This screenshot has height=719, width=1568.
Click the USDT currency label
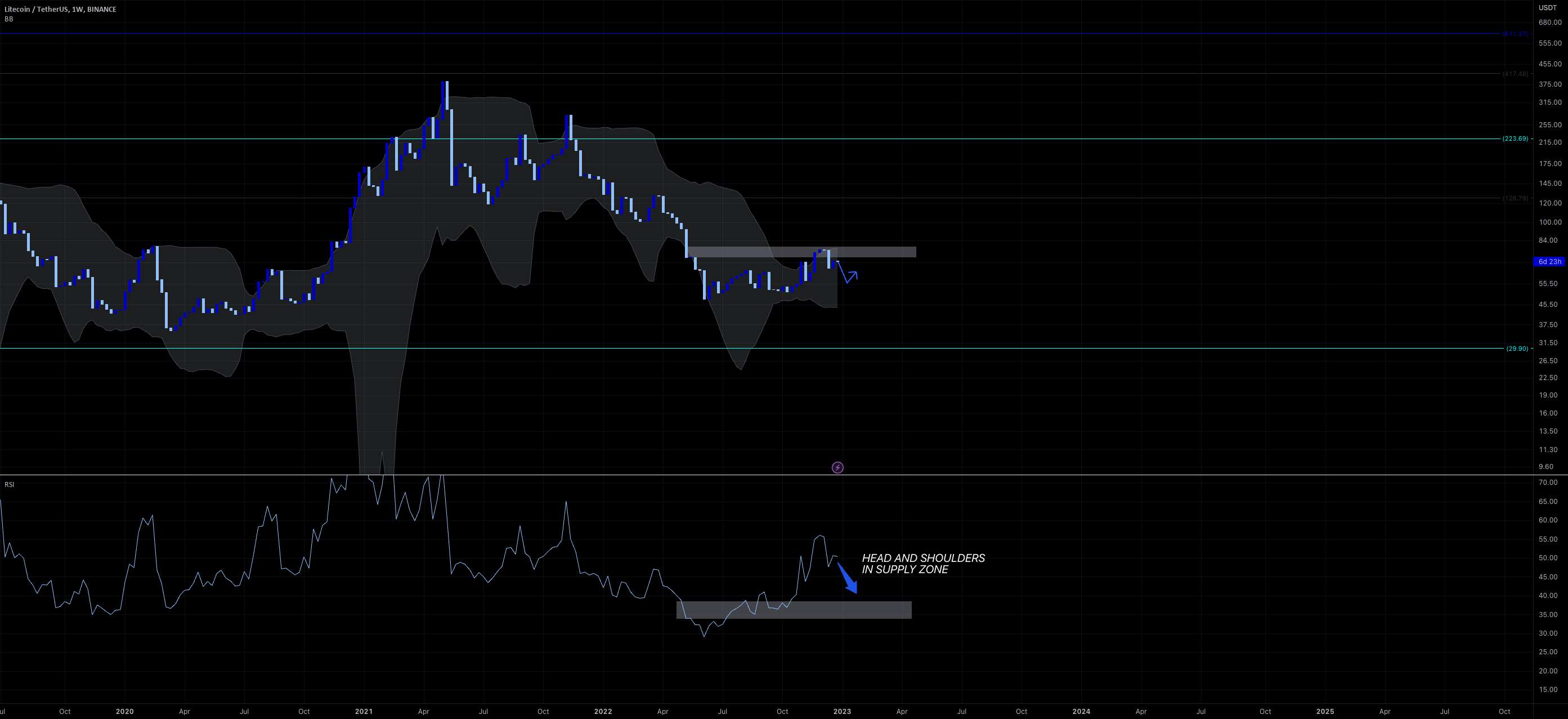(x=1548, y=8)
